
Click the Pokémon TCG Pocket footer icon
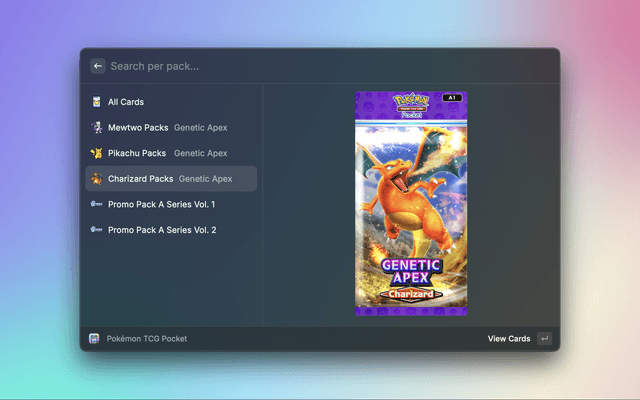coord(94,339)
